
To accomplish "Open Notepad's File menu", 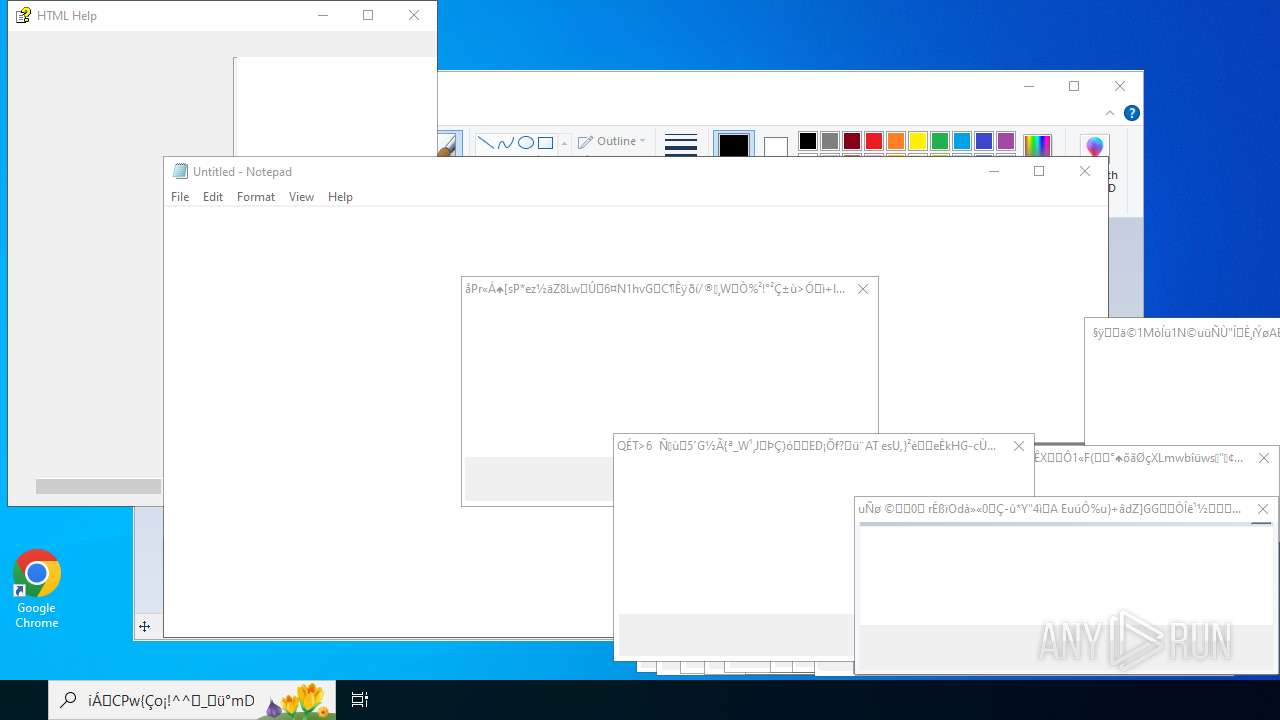I will tap(180, 197).
